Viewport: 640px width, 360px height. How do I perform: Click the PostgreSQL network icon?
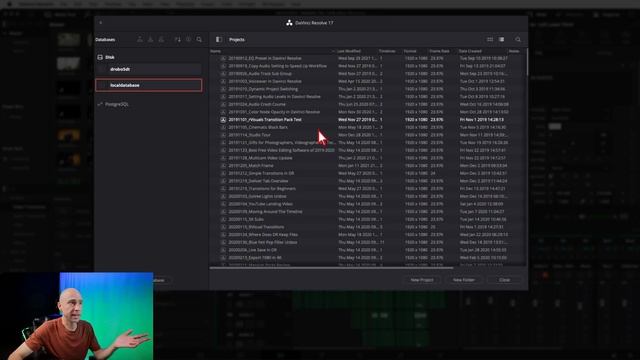(100, 104)
